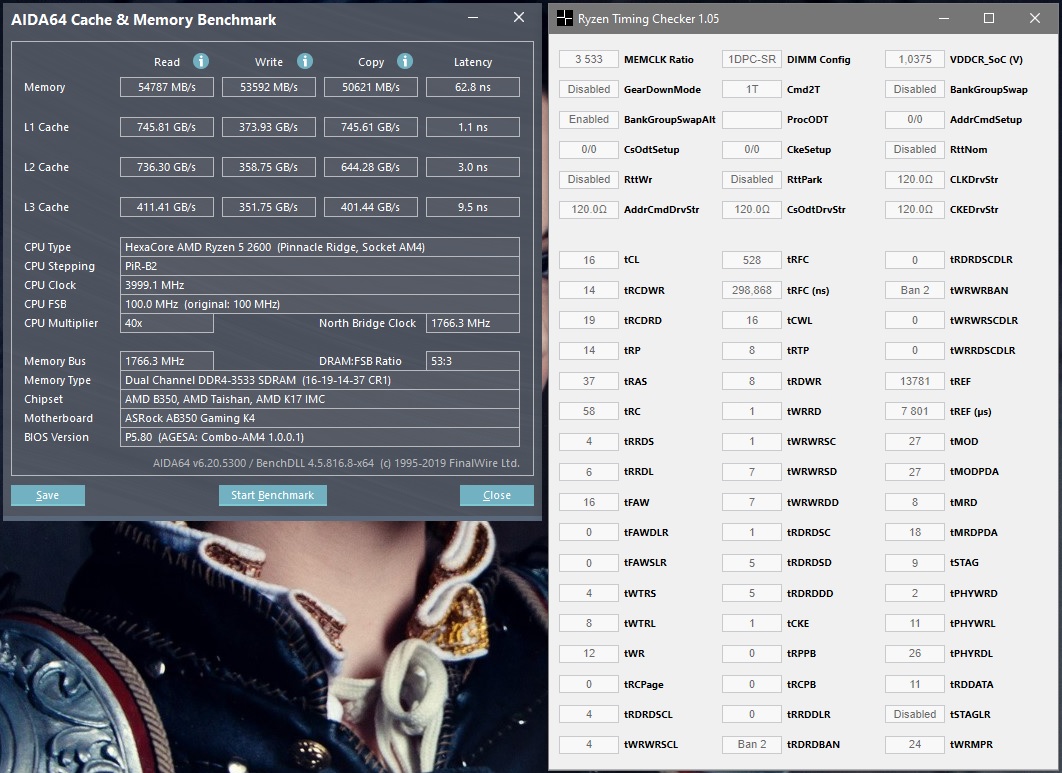This screenshot has height=773, width=1062.
Task: Click the tCWL value 16
Action: (752, 320)
